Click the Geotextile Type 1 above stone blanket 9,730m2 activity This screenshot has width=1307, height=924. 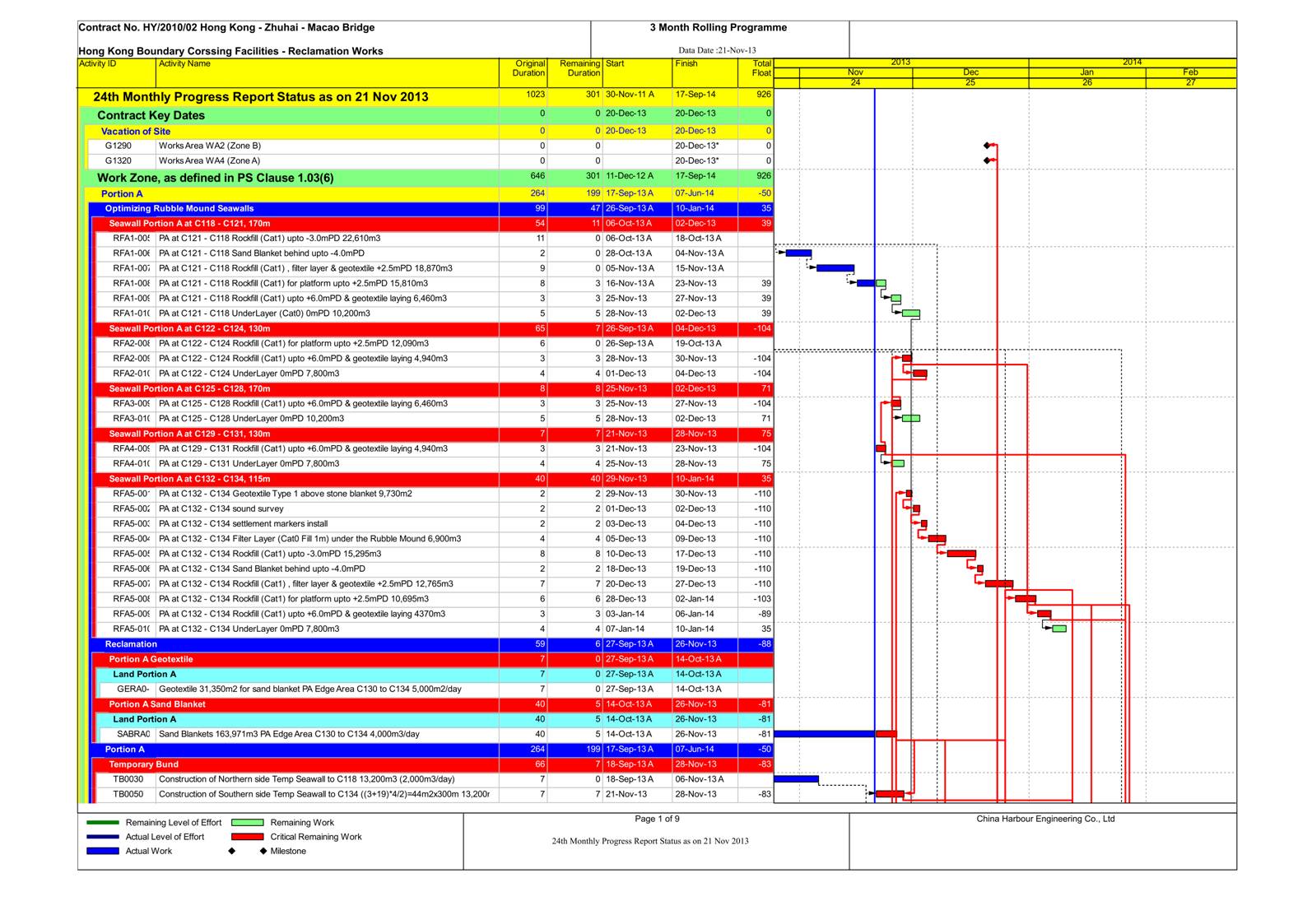click(286, 495)
